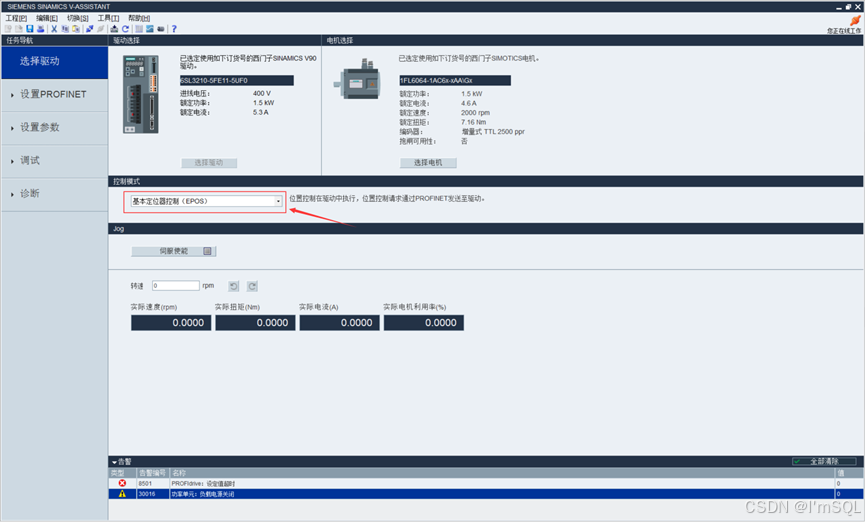Viewport: 865px width, 522px height.
Task: Click the blue question mark help icon
Action: [174, 29]
